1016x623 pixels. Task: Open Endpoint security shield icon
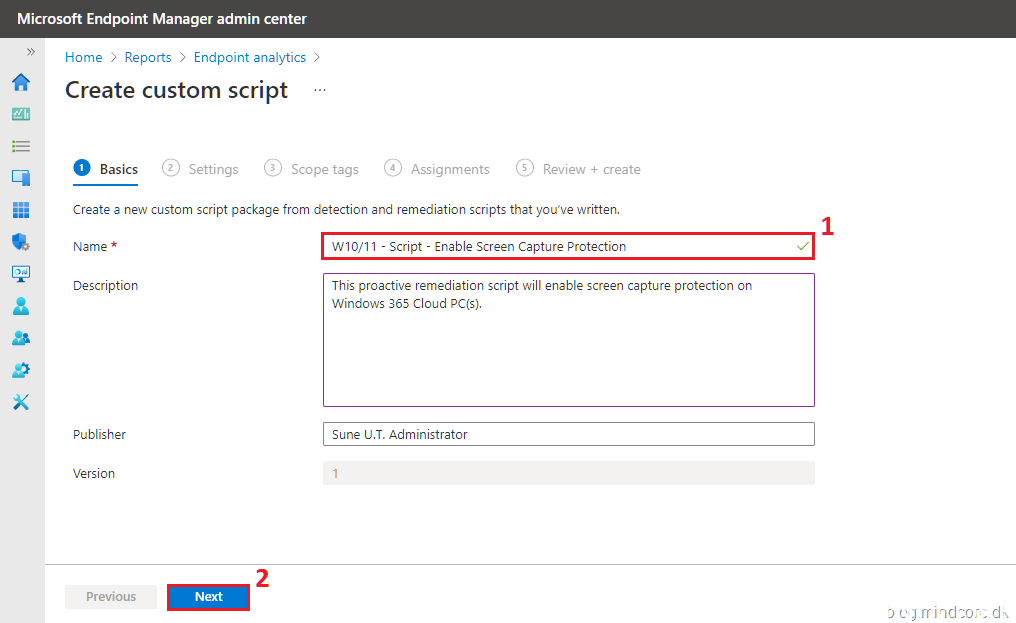[x=20, y=242]
